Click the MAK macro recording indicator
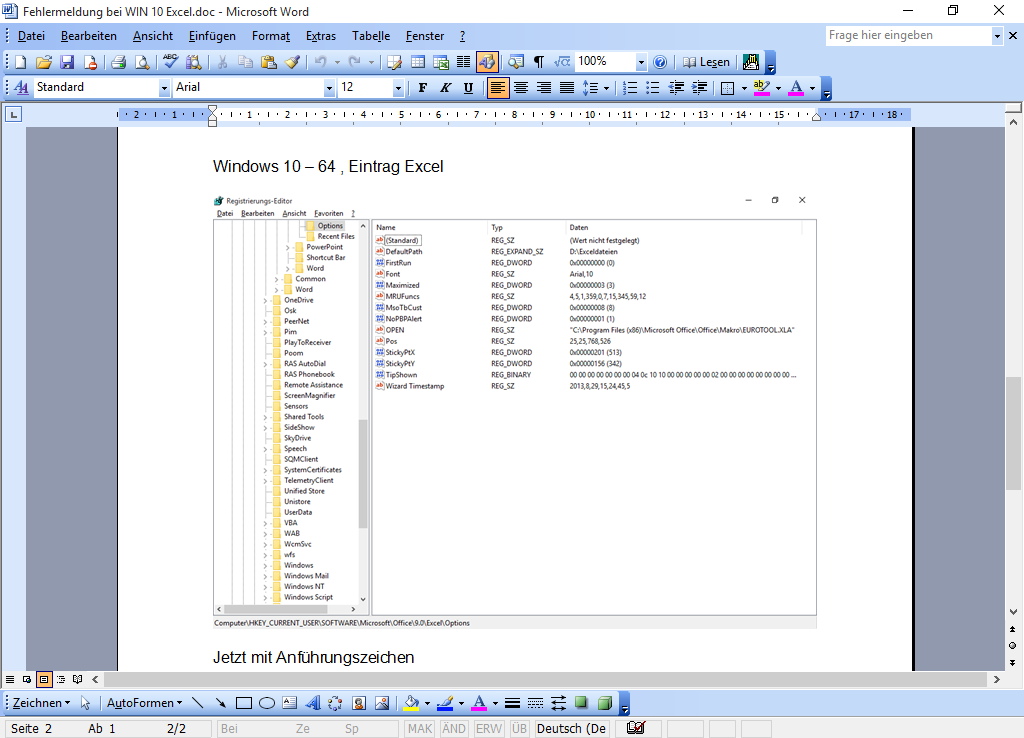Screen dimensions: 1024x738 tap(420, 729)
